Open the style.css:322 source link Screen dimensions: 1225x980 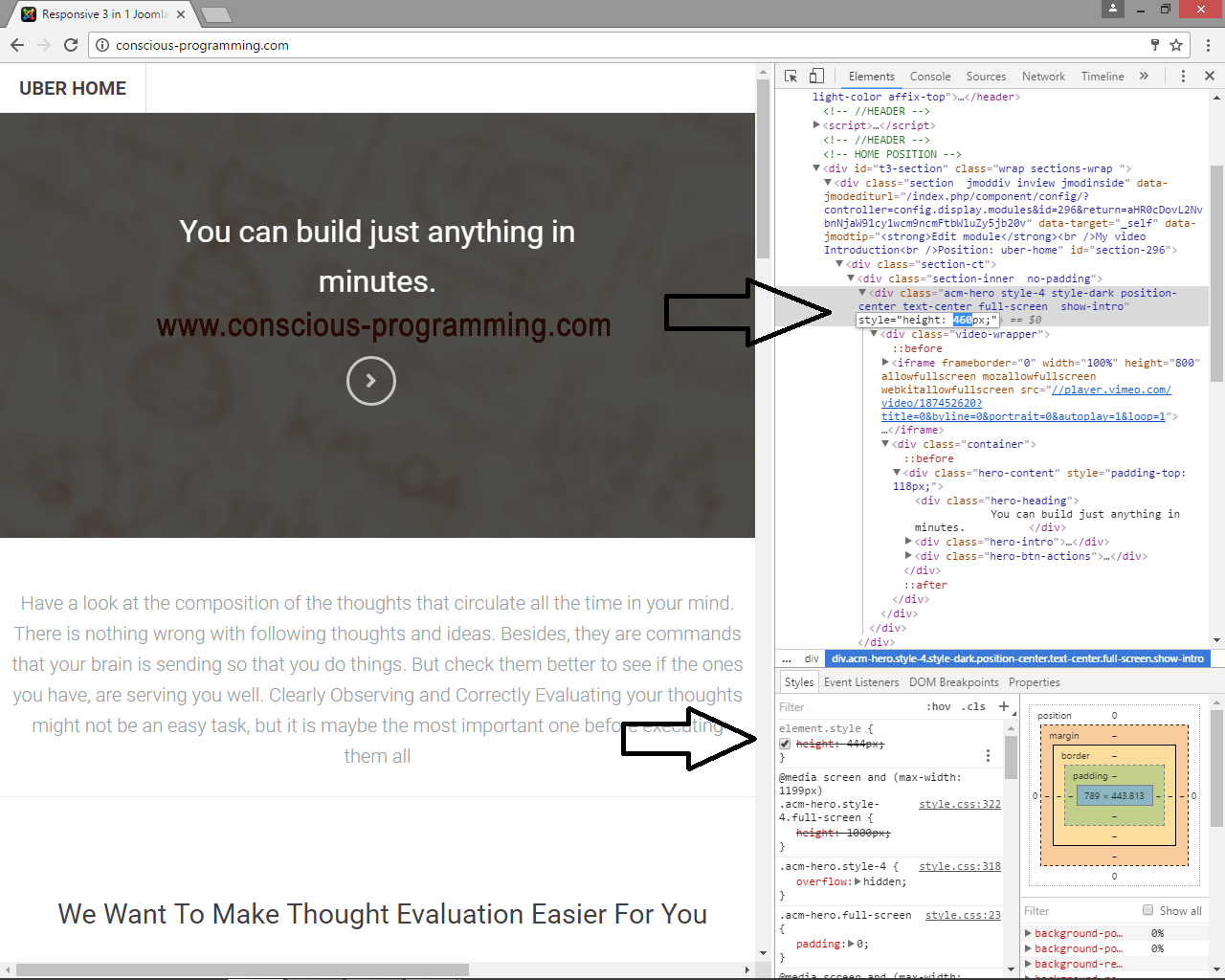click(959, 804)
